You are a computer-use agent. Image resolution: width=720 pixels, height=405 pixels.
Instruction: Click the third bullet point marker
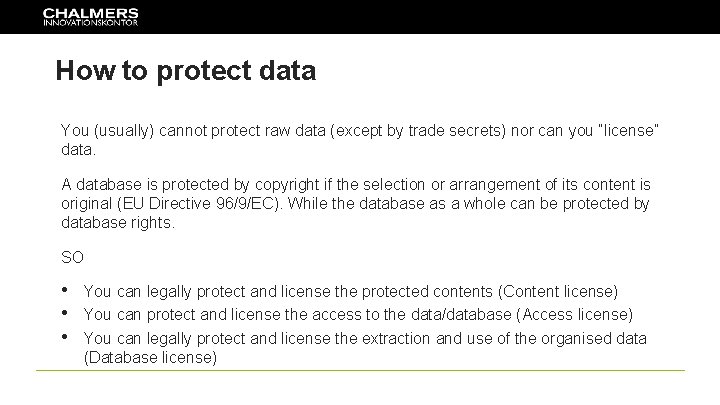tap(64, 337)
